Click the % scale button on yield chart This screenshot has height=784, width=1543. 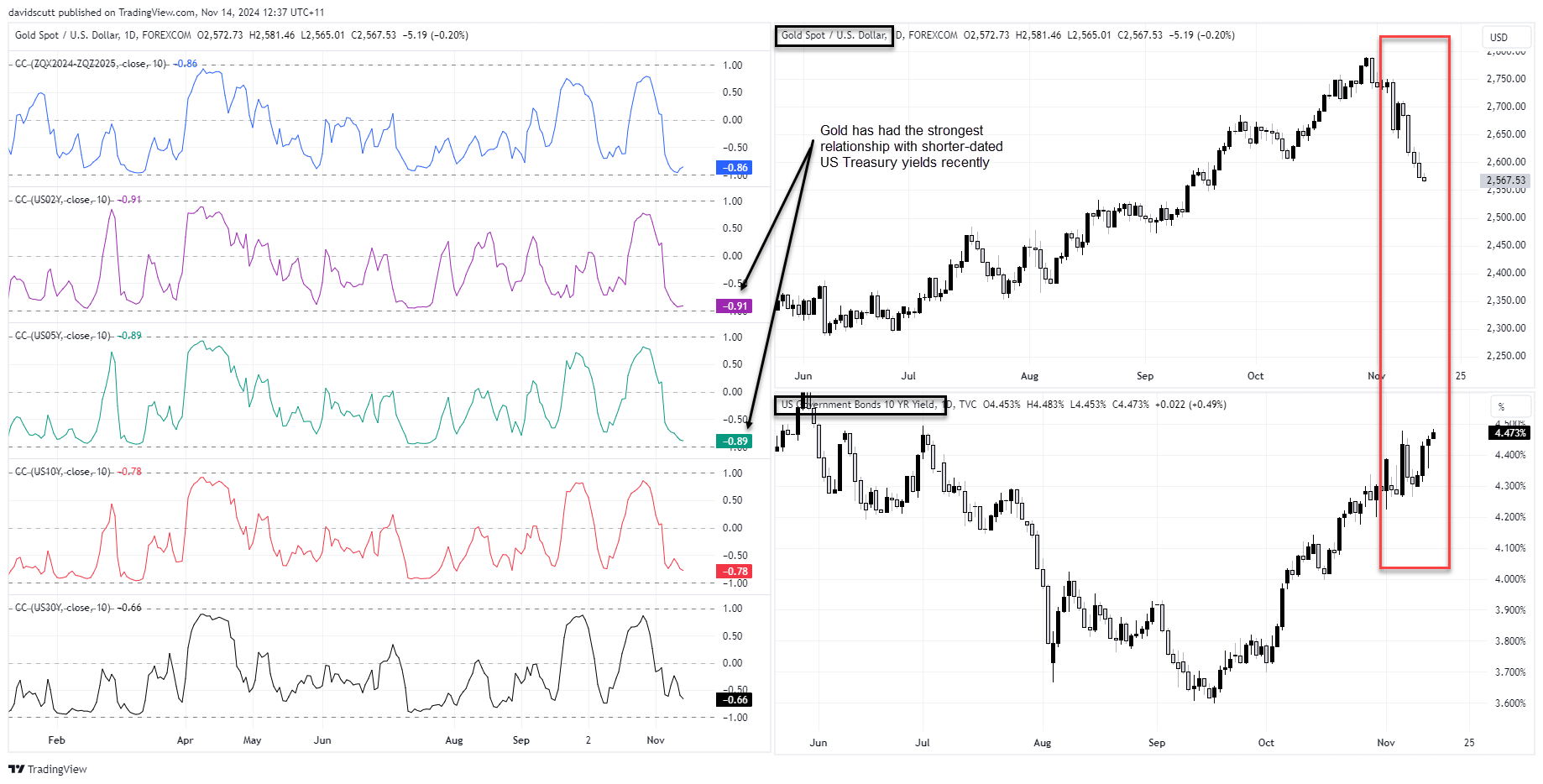(1509, 407)
